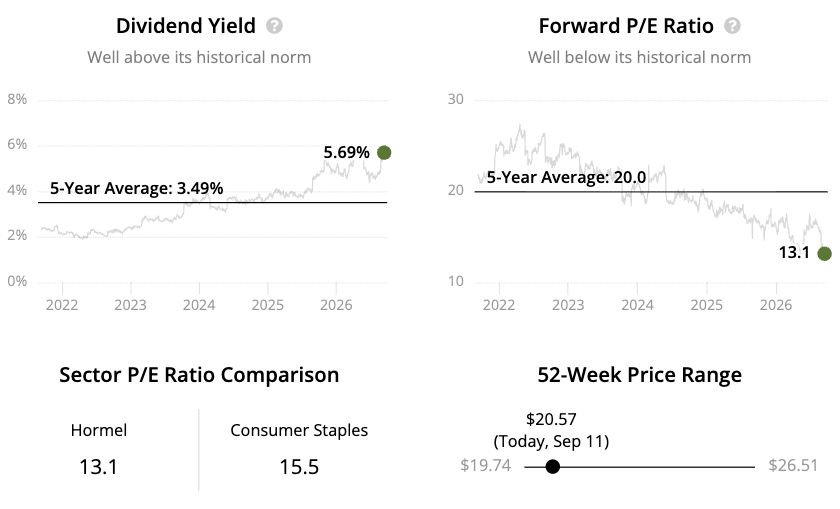This screenshot has width=840, height=509.
Task: Click the Hormel P/E value 13.1
Action: pos(99,467)
